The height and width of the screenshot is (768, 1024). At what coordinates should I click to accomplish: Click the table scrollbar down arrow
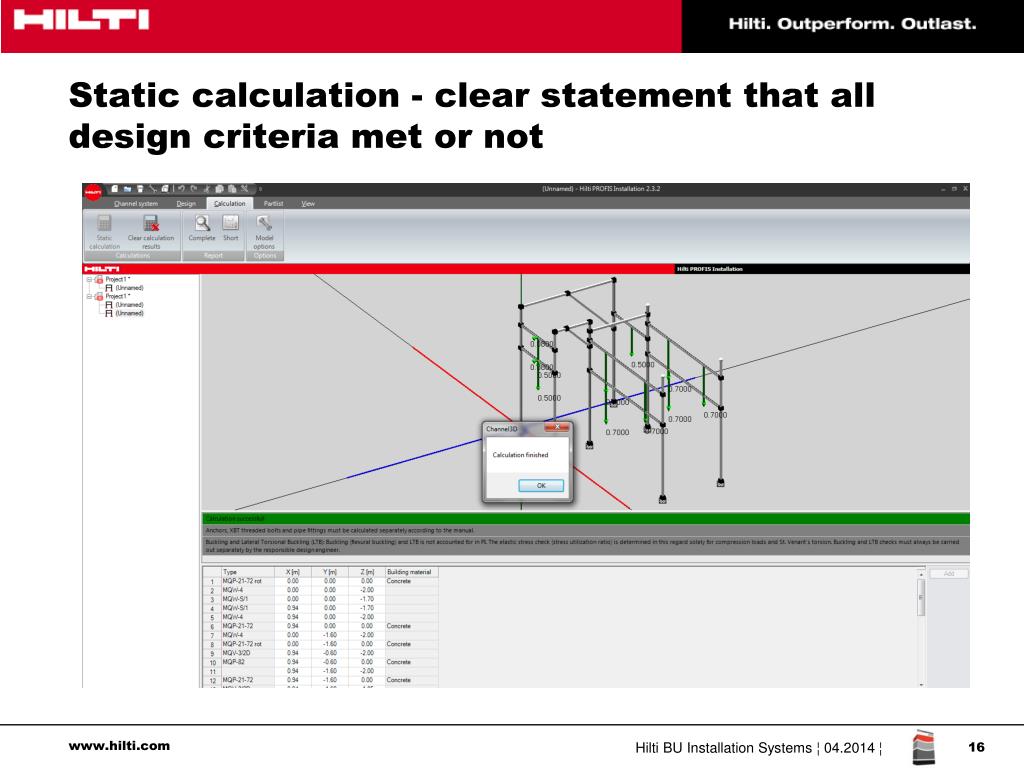pos(921,684)
